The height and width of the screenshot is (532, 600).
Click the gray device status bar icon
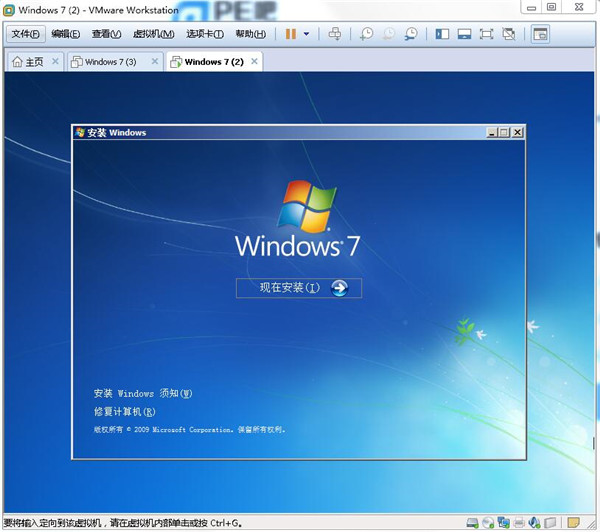550,522
